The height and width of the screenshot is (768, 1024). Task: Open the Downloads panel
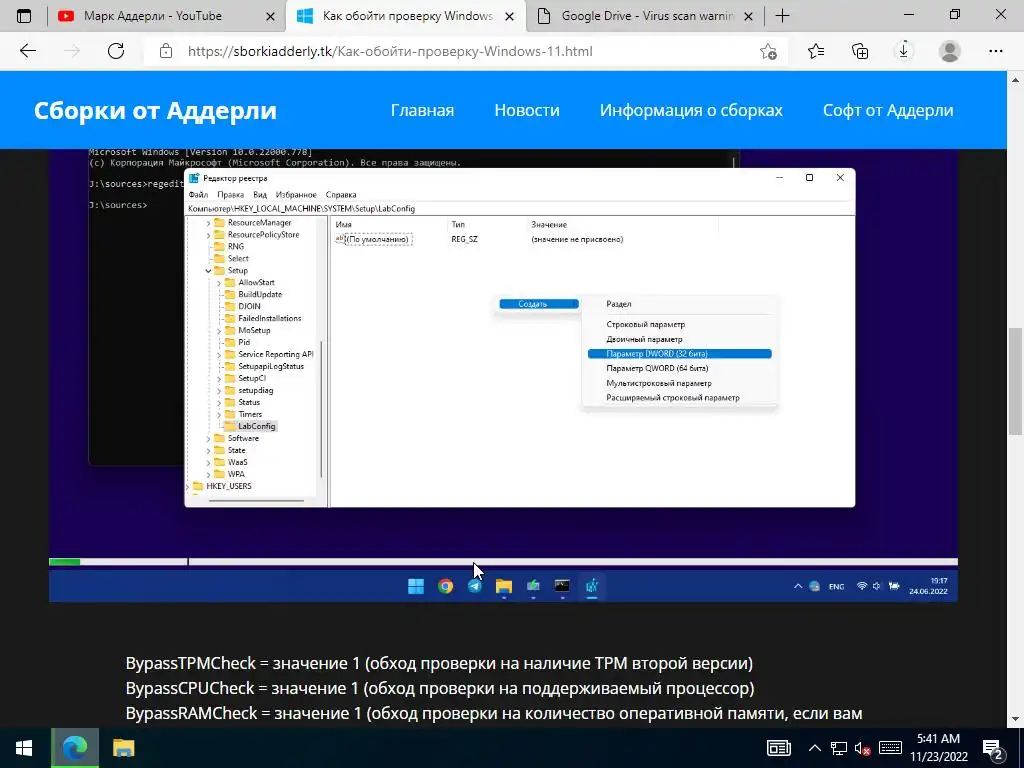tap(904, 51)
